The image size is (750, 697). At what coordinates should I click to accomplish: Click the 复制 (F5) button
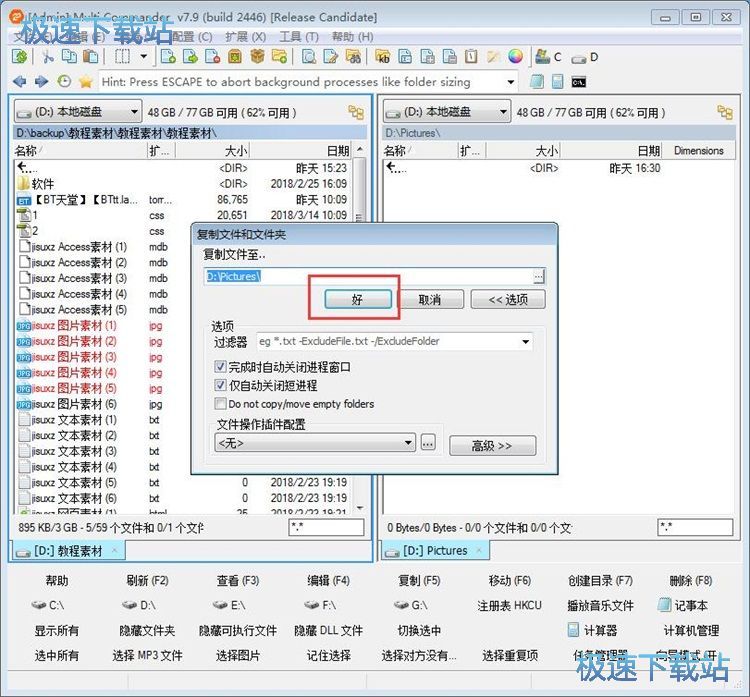pyautogui.click(x=419, y=581)
